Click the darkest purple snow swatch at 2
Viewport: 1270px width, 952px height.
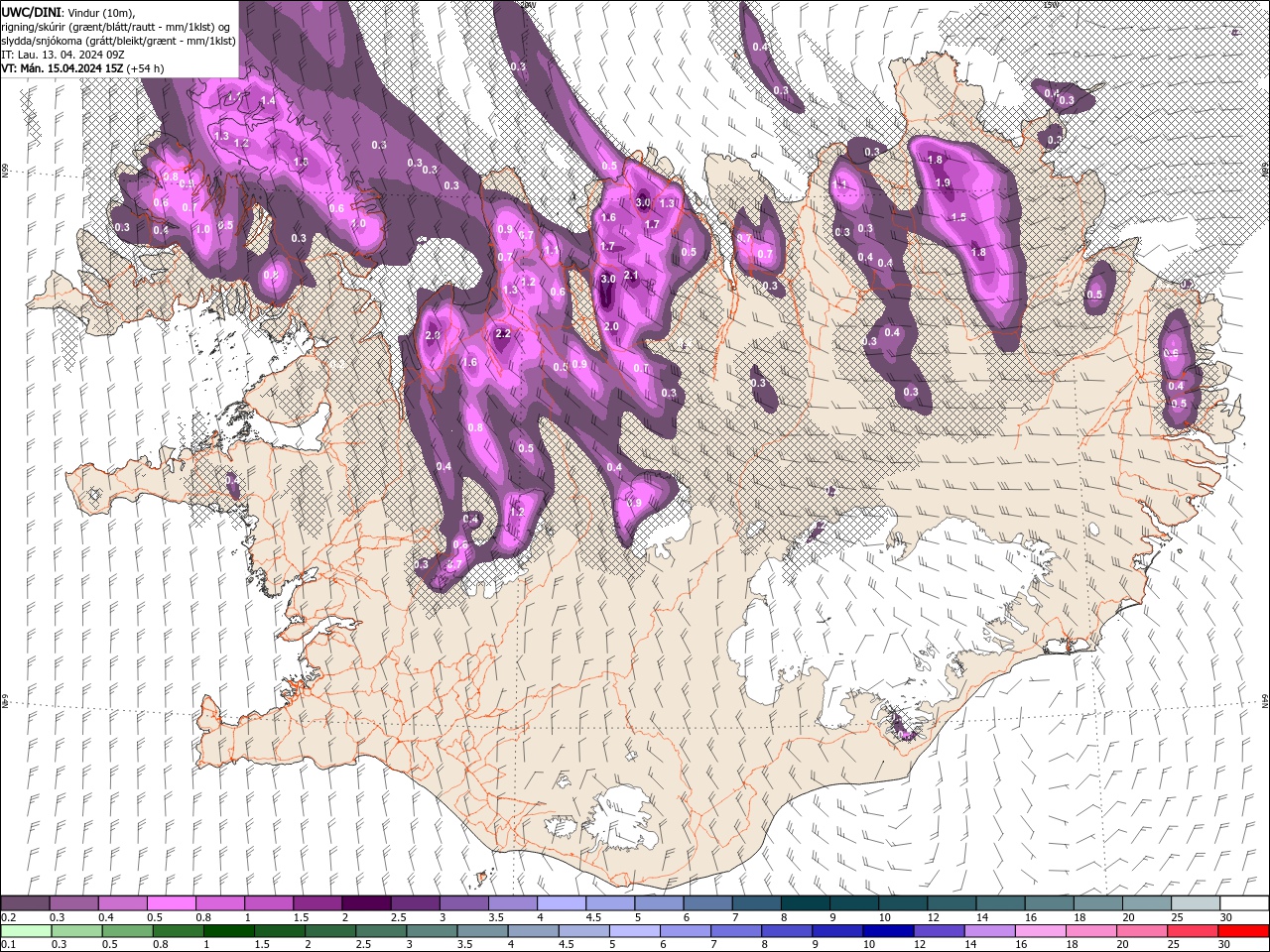pos(365,903)
